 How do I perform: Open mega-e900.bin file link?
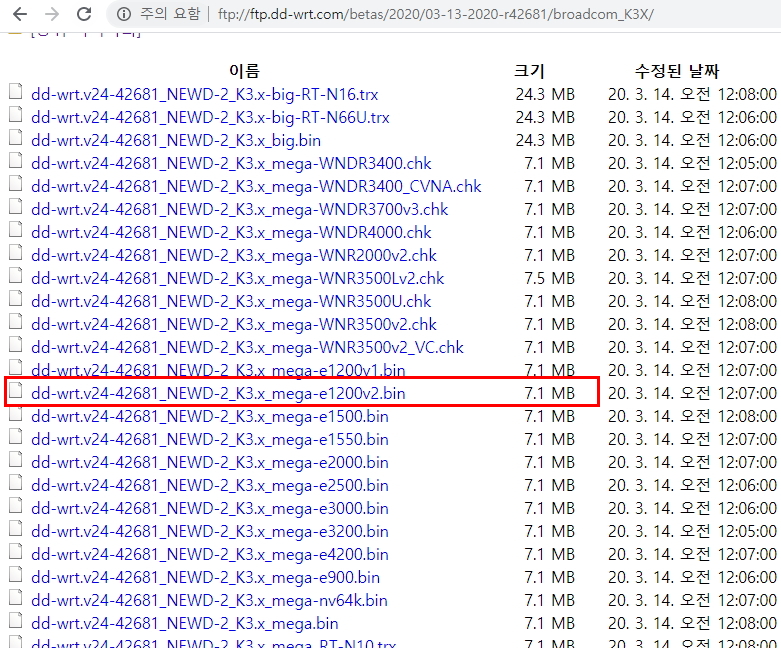pyautogui.click(x=205, y=577)
